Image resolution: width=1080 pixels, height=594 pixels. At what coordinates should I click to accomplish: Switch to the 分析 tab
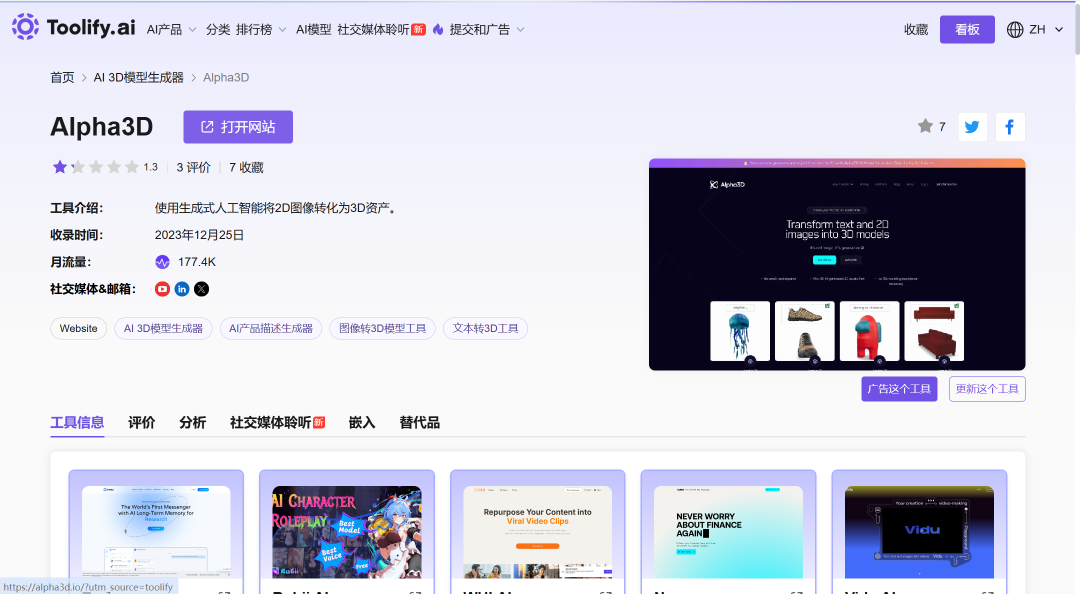pos(193,422)
